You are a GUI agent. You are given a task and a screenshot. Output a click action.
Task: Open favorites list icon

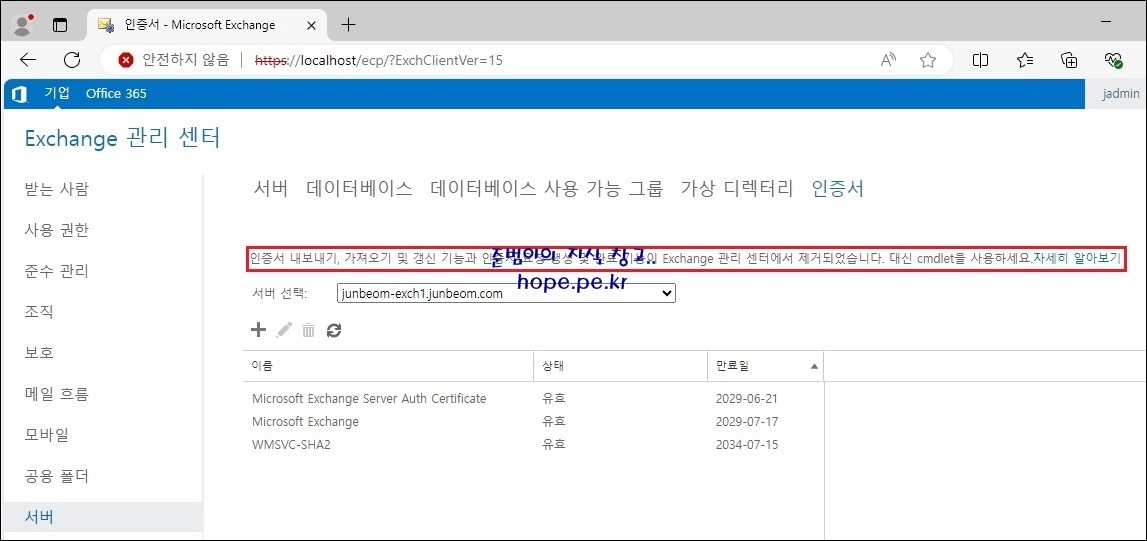point(1025,60)
